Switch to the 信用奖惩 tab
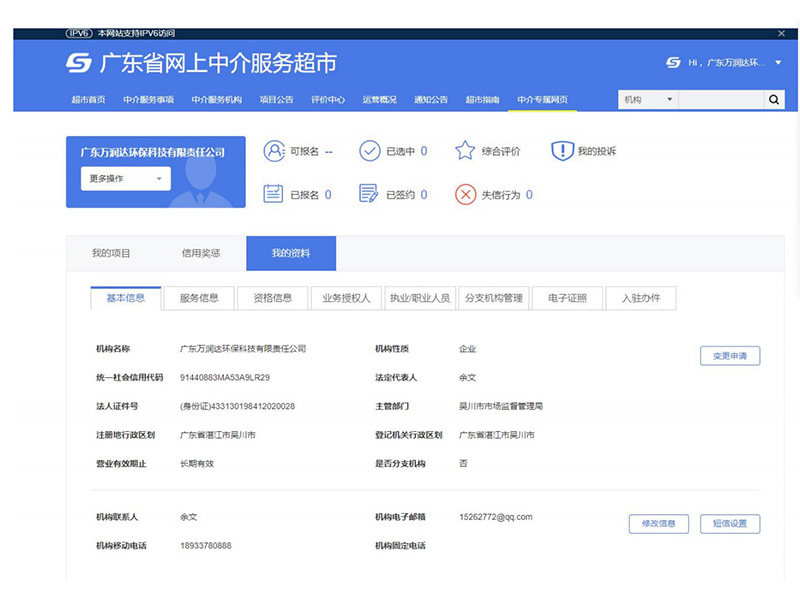This screenshot has height=600, width=800. pos(200,254)
